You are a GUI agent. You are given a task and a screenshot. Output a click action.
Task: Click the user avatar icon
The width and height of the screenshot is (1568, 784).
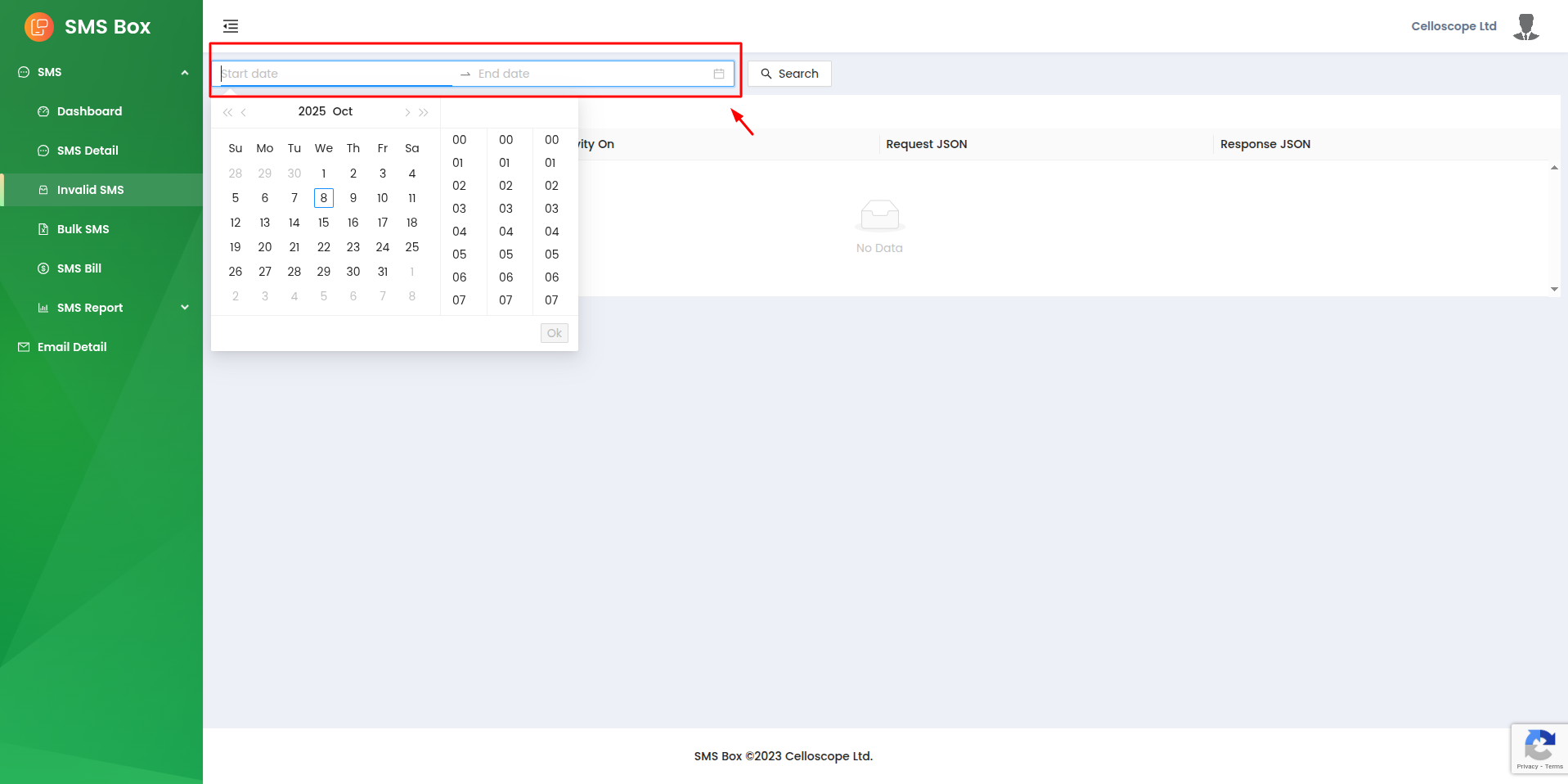coord(1525,27)
